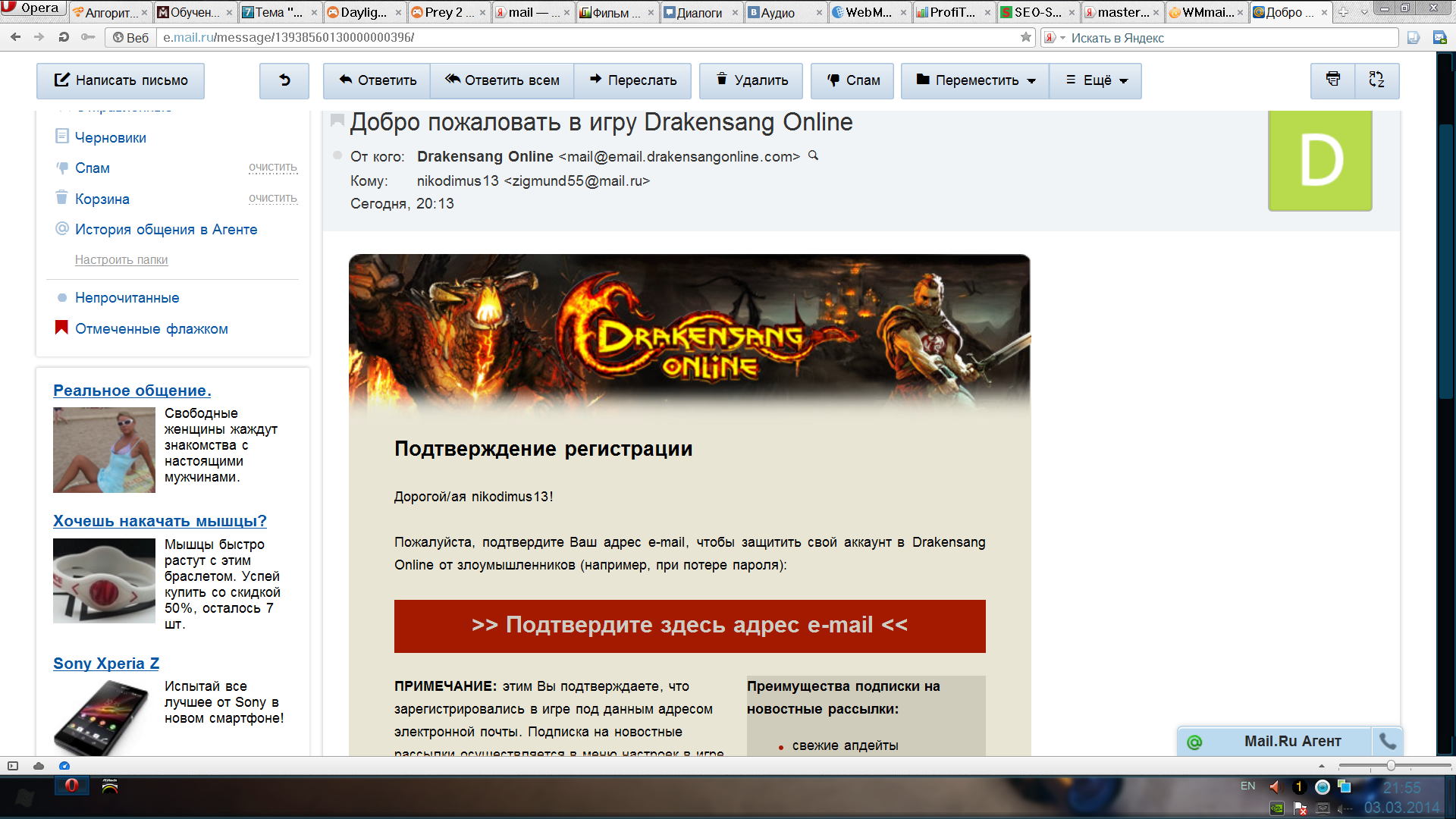Screen dimensions: 1456x819
Task: Open the Черновики folder
Action: [x=110, y=137]
